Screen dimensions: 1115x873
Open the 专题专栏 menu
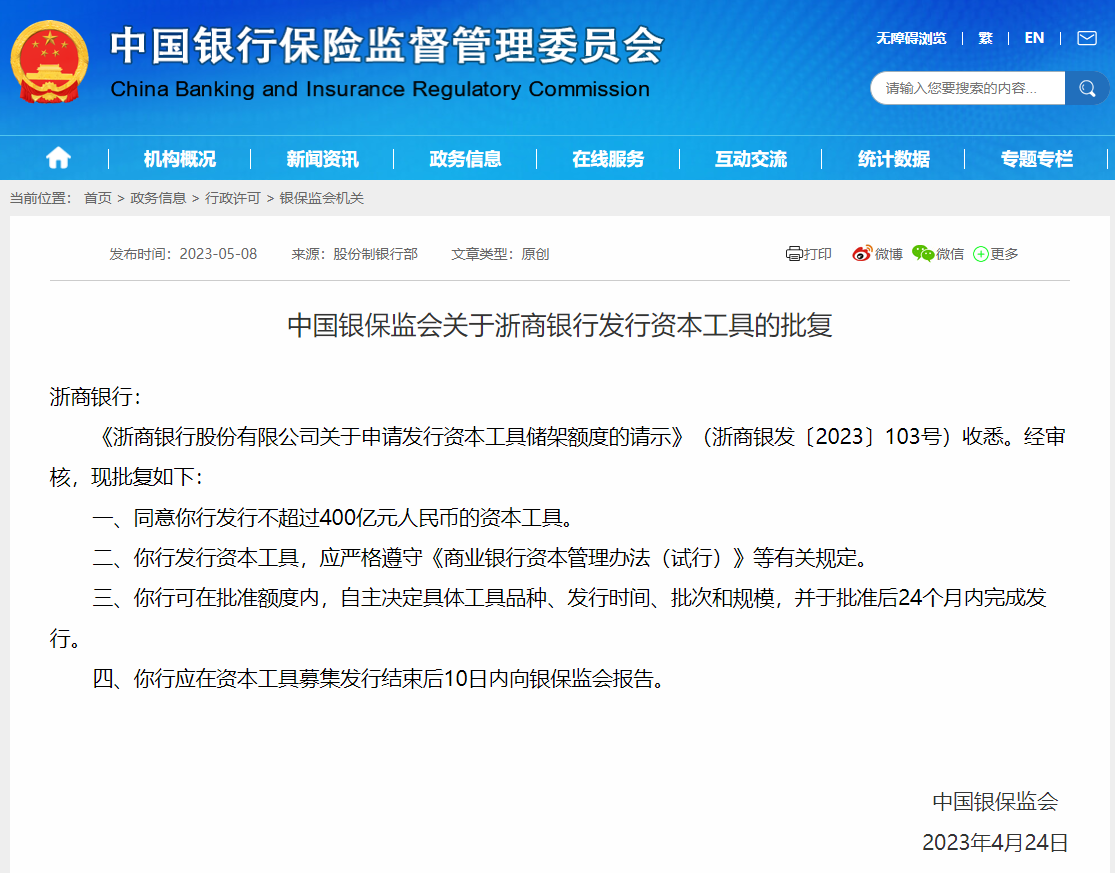(1037, 159)
